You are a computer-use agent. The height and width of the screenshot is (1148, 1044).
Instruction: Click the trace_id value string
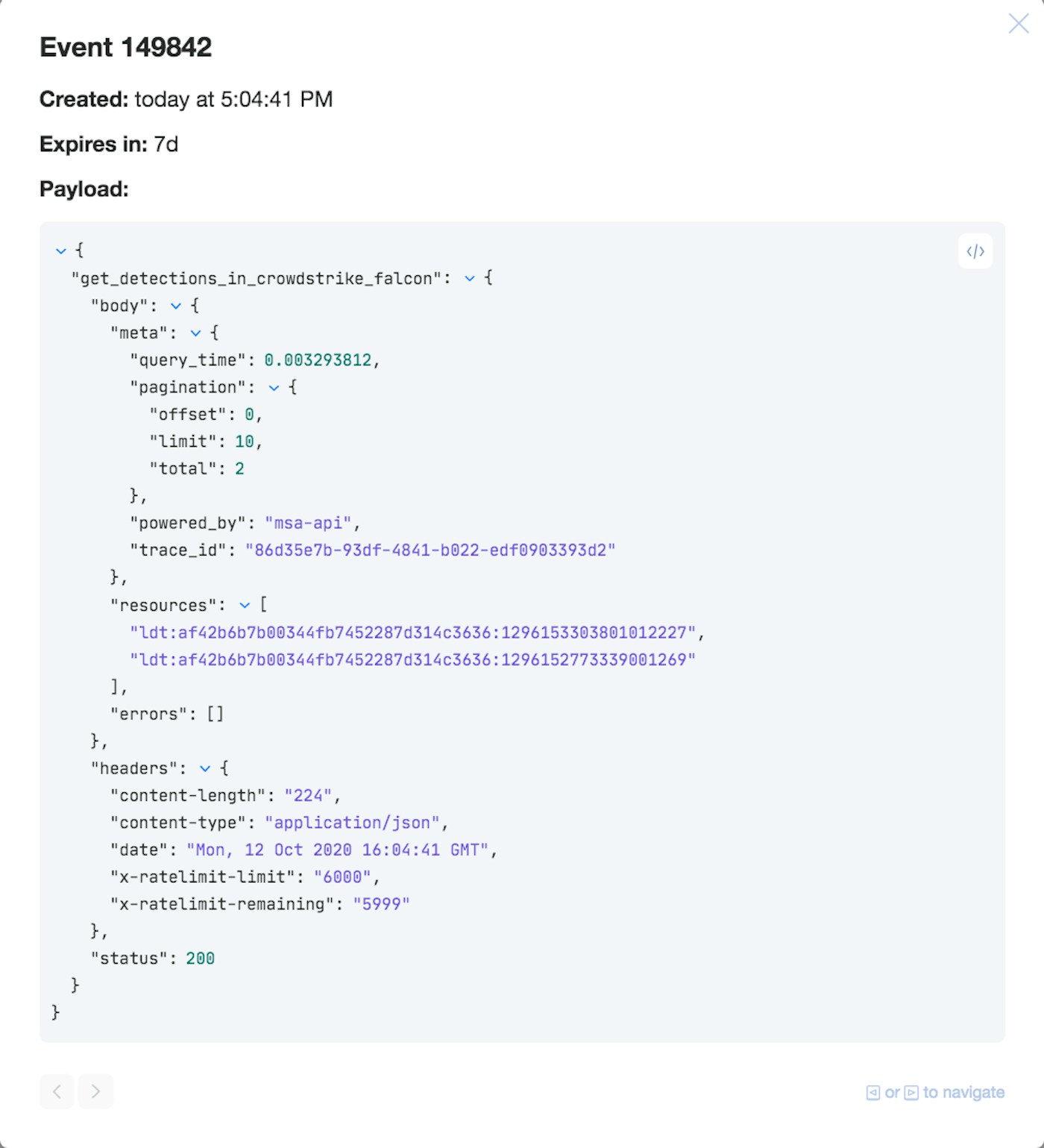click(x=430, y=551)
